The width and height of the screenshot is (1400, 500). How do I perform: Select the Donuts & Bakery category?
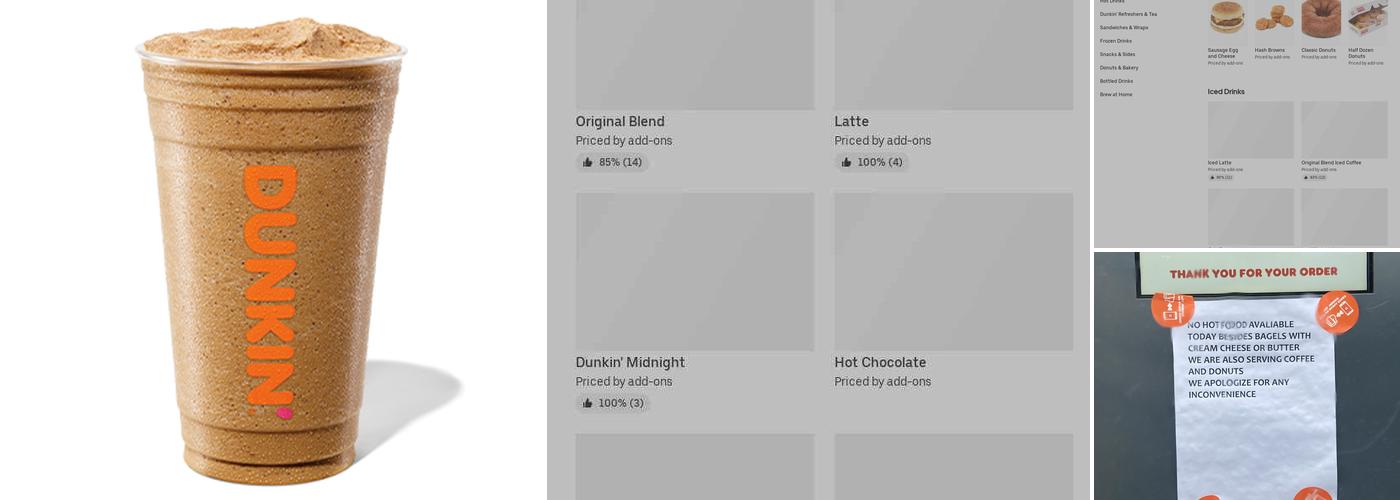[1119, 68]
